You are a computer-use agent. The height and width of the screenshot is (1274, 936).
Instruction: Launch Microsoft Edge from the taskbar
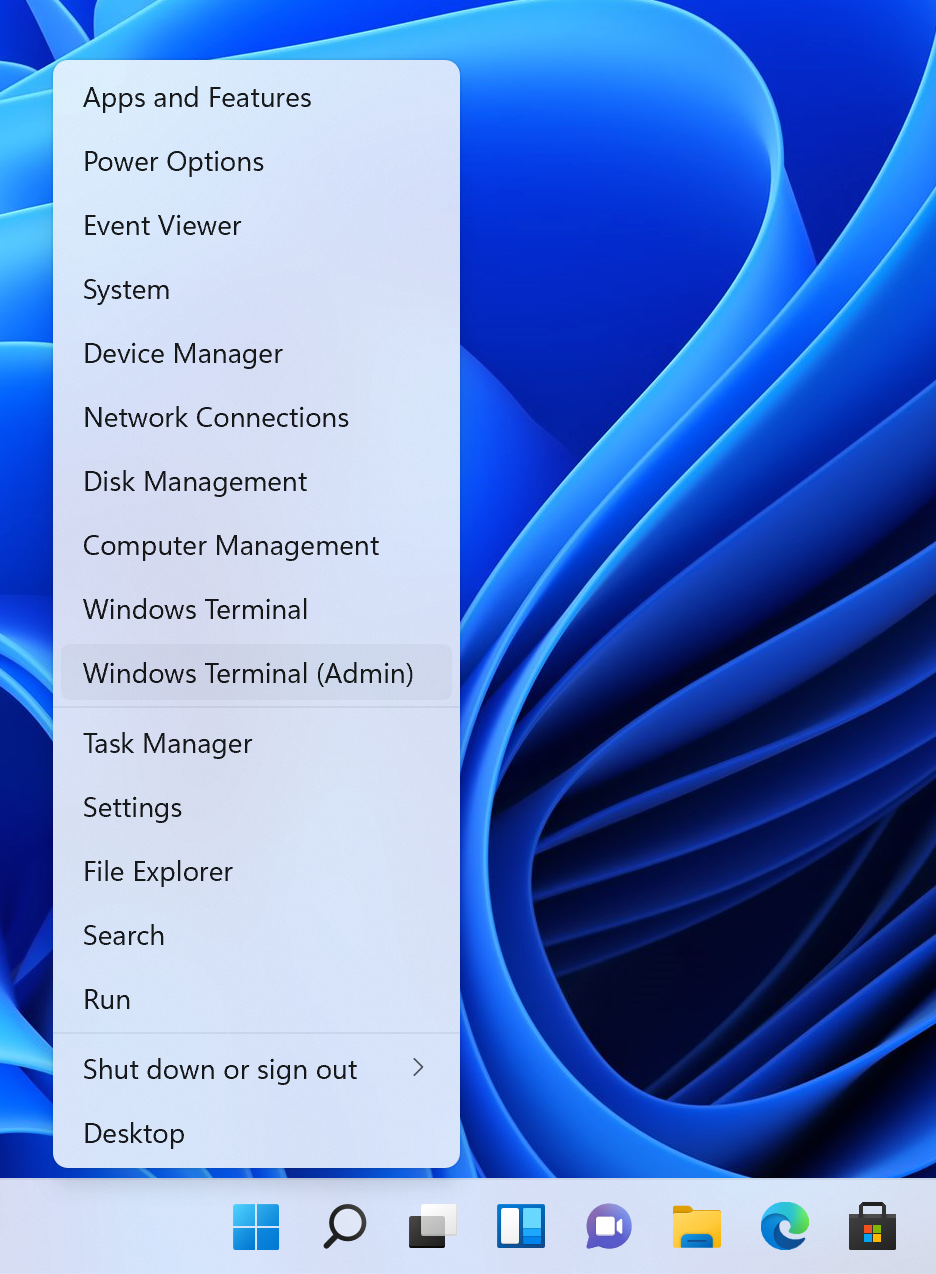784,1226
